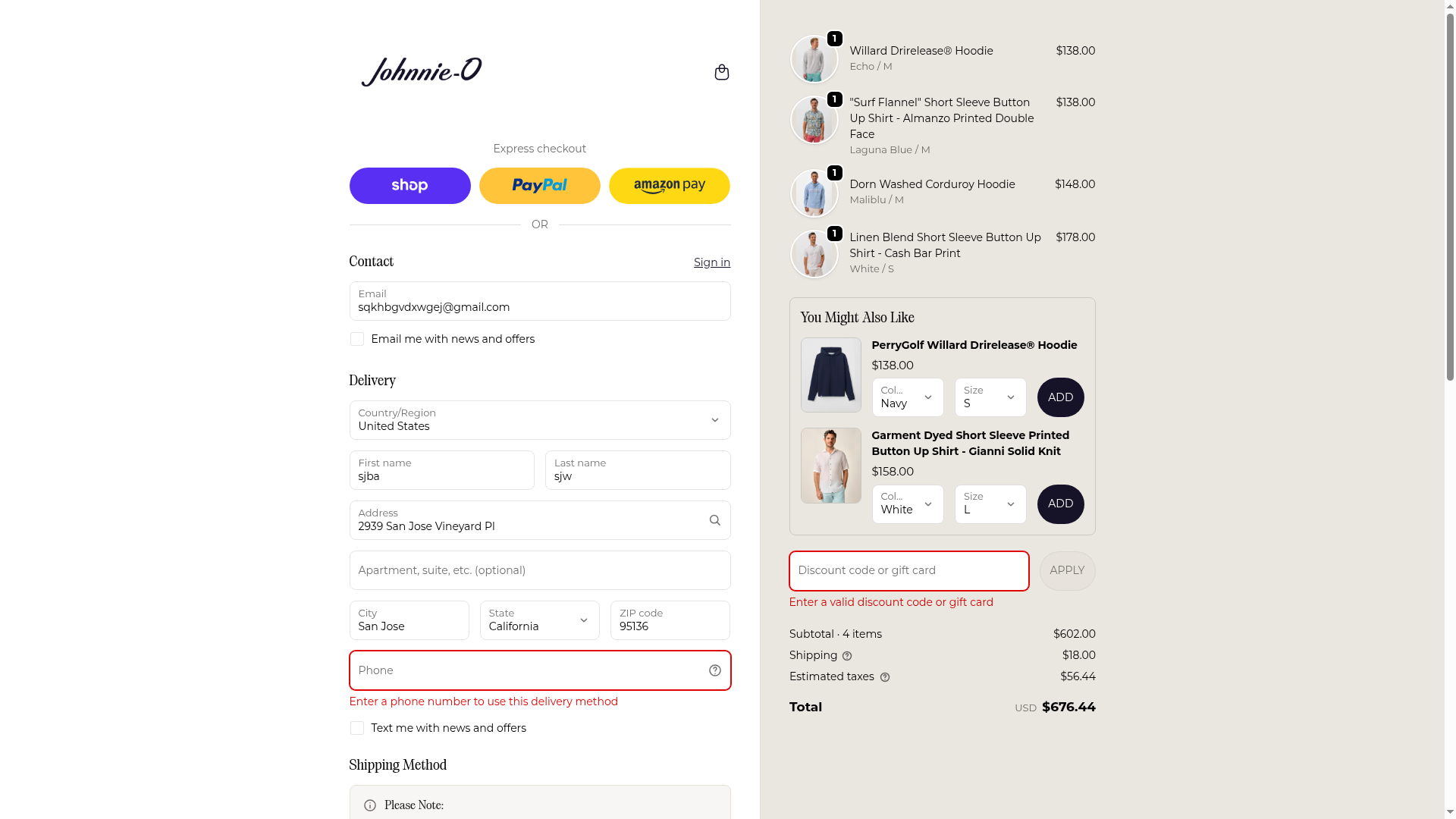Viewport: 1456px width, 819px height.
Task: Click the Please Note info icon
Action: [x=370, y=805]
